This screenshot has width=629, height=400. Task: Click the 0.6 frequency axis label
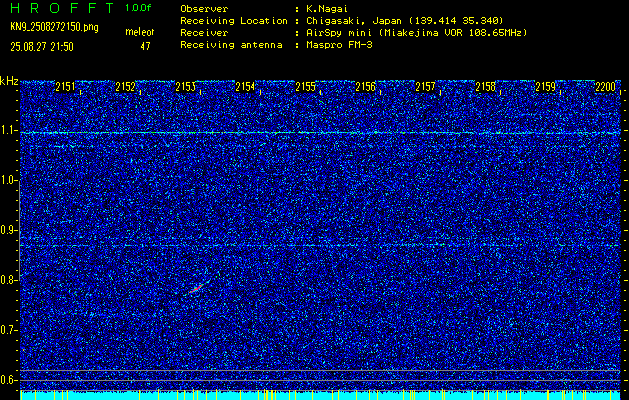8,380
